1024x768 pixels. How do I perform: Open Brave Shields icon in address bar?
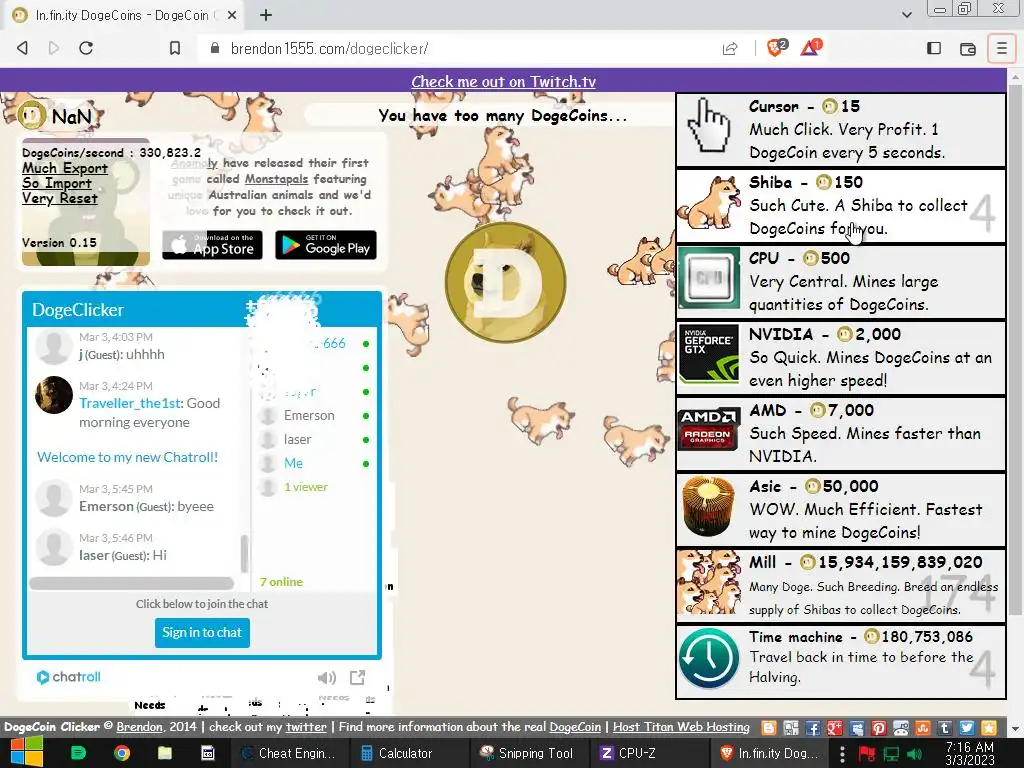(776, 48)
